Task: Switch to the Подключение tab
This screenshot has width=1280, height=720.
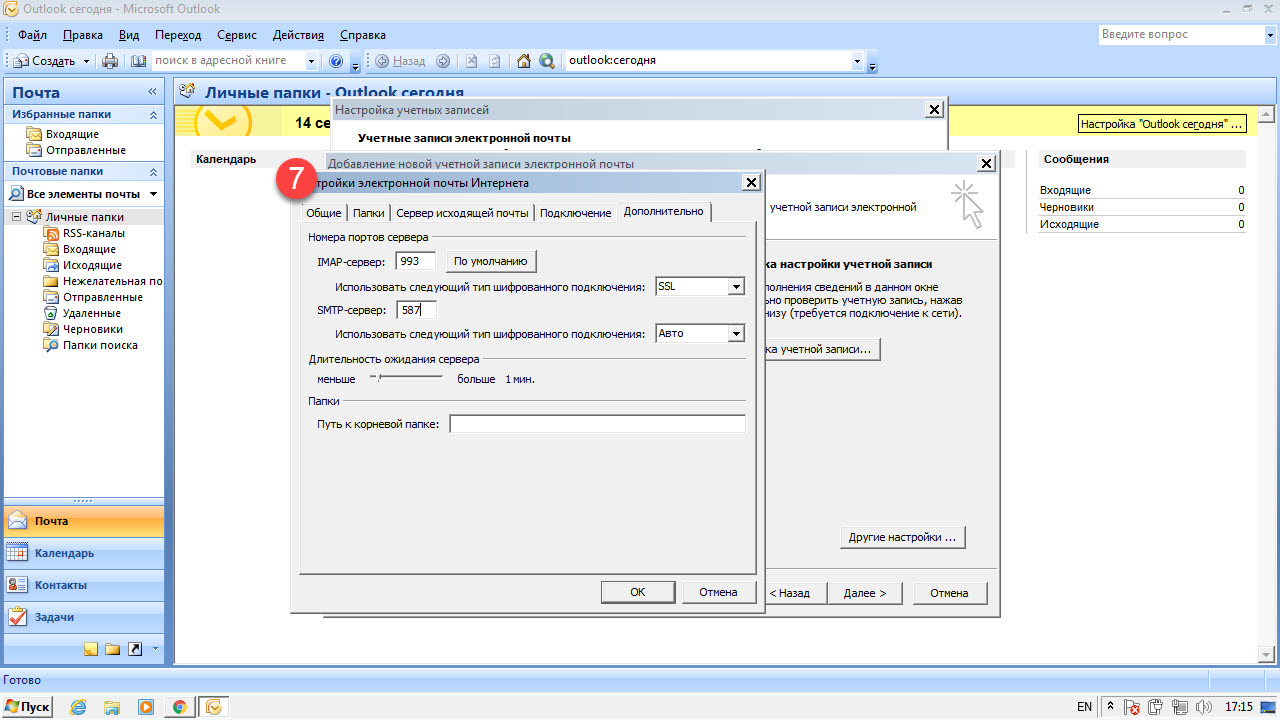Action: (x=575, y=213)
